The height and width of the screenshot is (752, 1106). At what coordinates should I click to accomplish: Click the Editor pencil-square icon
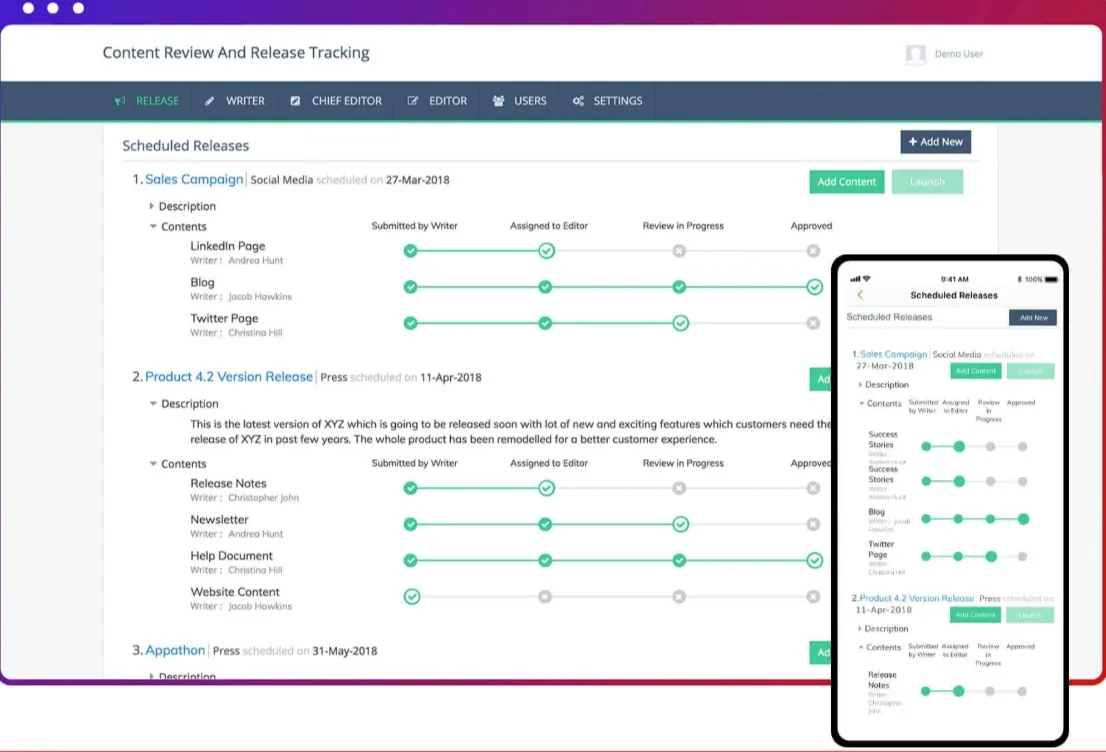413,101
